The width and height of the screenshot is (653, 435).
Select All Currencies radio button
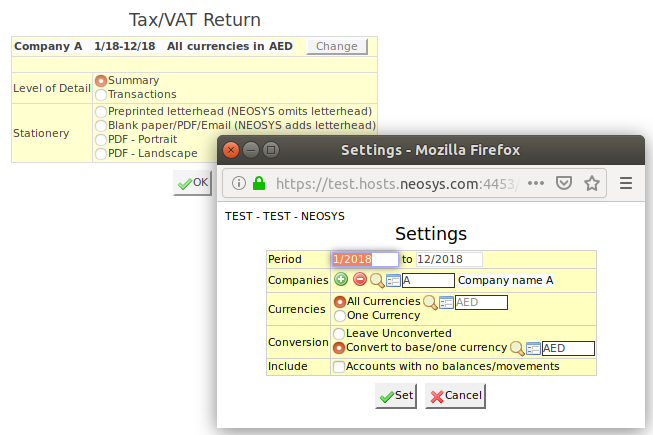(340, 302)
